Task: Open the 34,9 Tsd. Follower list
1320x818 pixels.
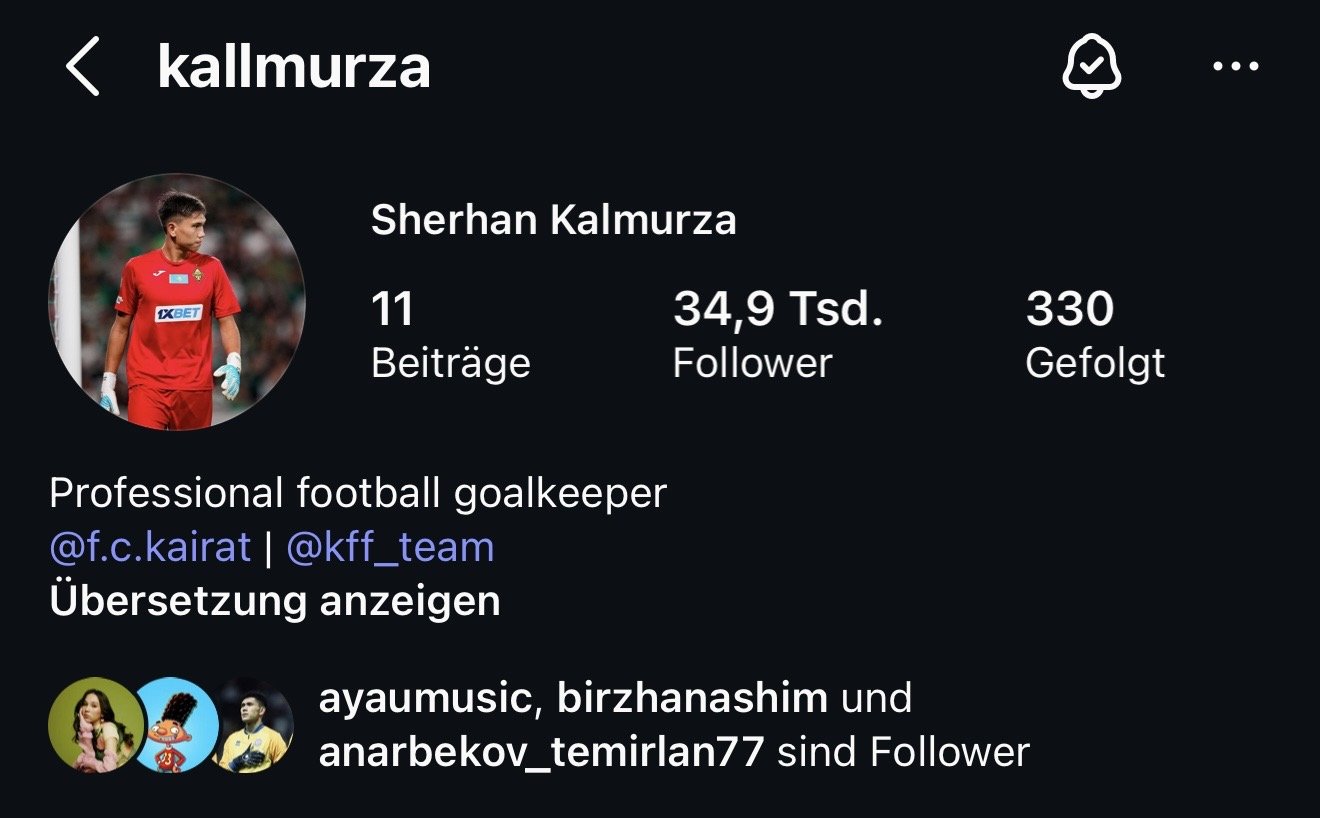Action: click(778, 335)
